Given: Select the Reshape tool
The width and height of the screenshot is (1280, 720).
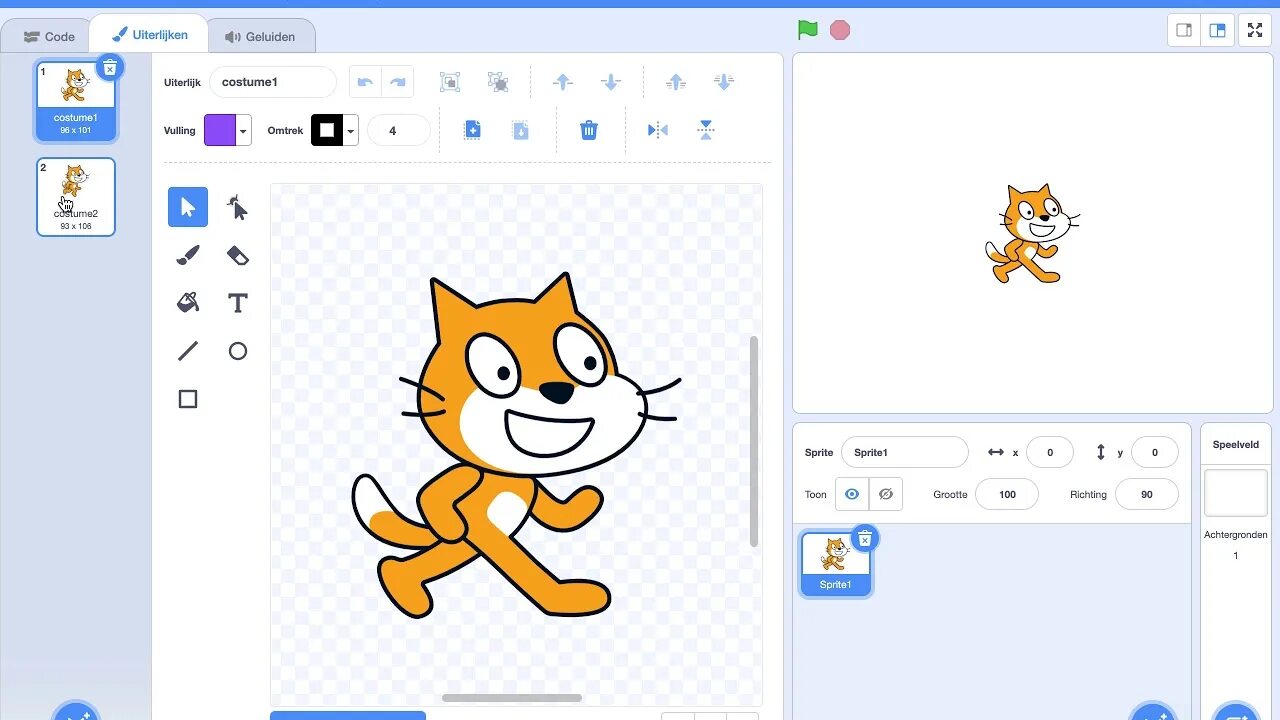Looking at the screenshot, I should (237, 207).
